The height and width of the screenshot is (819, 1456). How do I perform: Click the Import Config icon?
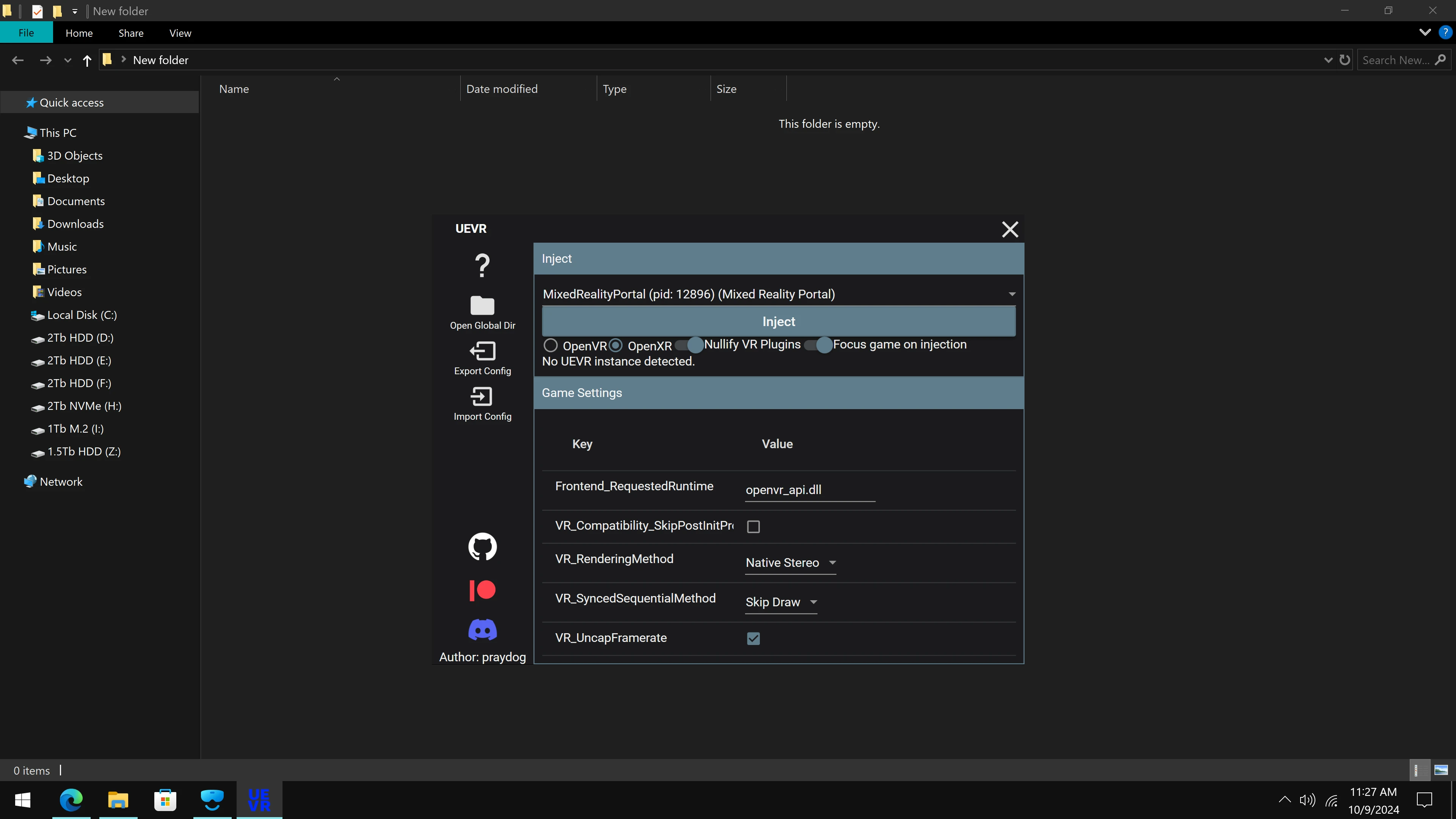point(482,396)
